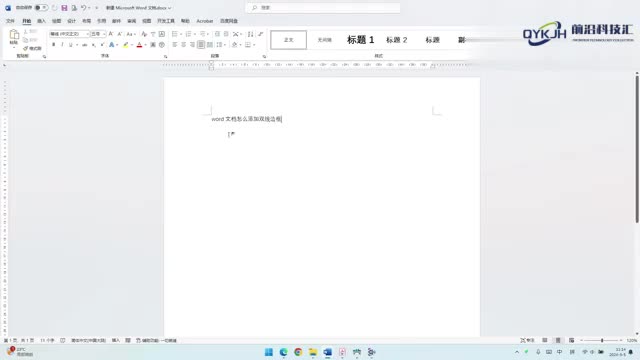This screenshot has width=640, height=360.
Task: Cut the selection with the scissors icon
Action: tap(25, 31)
